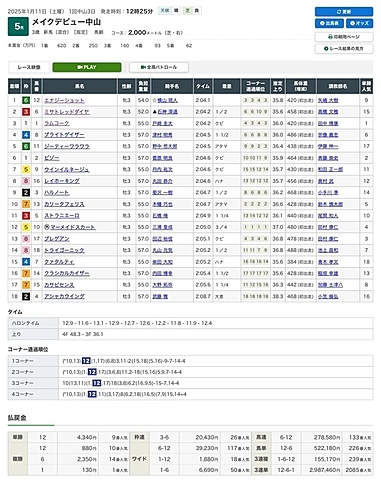Open the 全周パトロール patrol video
This screenshot has height=480, width=381.
point(159,67)
